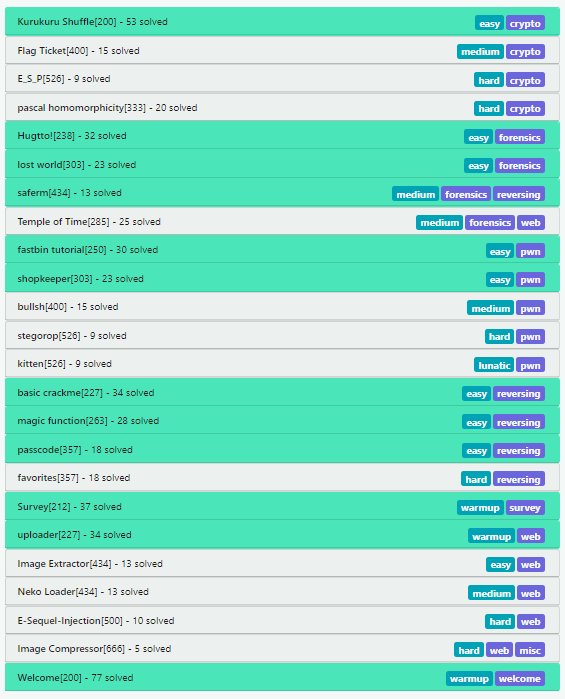This screenshot has height=699, width=565.
Task: Click the forensics tag on Hugtto!
Action: pyautogui.click(x=520, y=137)
